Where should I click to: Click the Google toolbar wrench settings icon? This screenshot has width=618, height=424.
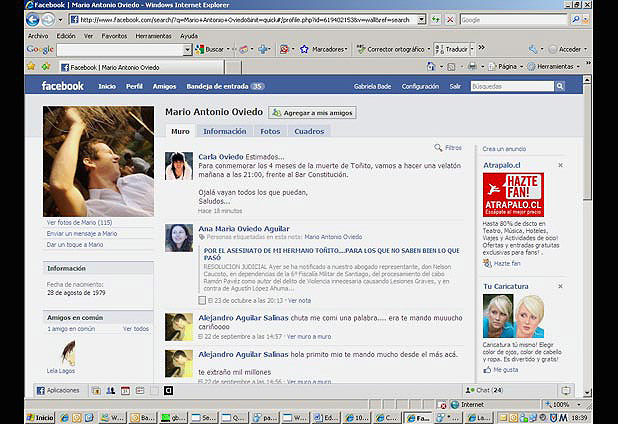533,49
